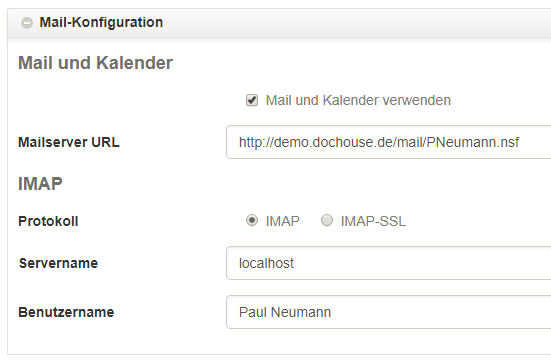This screenshot has height=364, width=551.
Task: Click the Mail-Konfiguration panel title
Action: (101, 22)
